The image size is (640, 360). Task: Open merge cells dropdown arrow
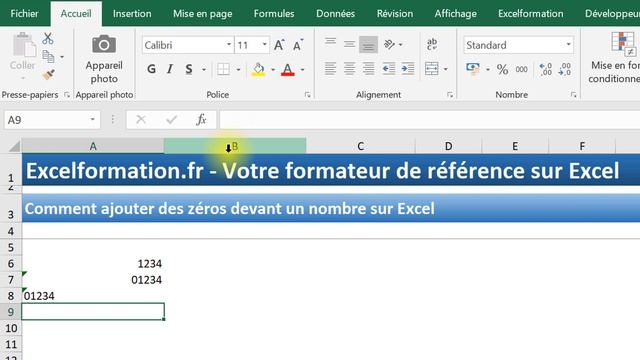445,69
